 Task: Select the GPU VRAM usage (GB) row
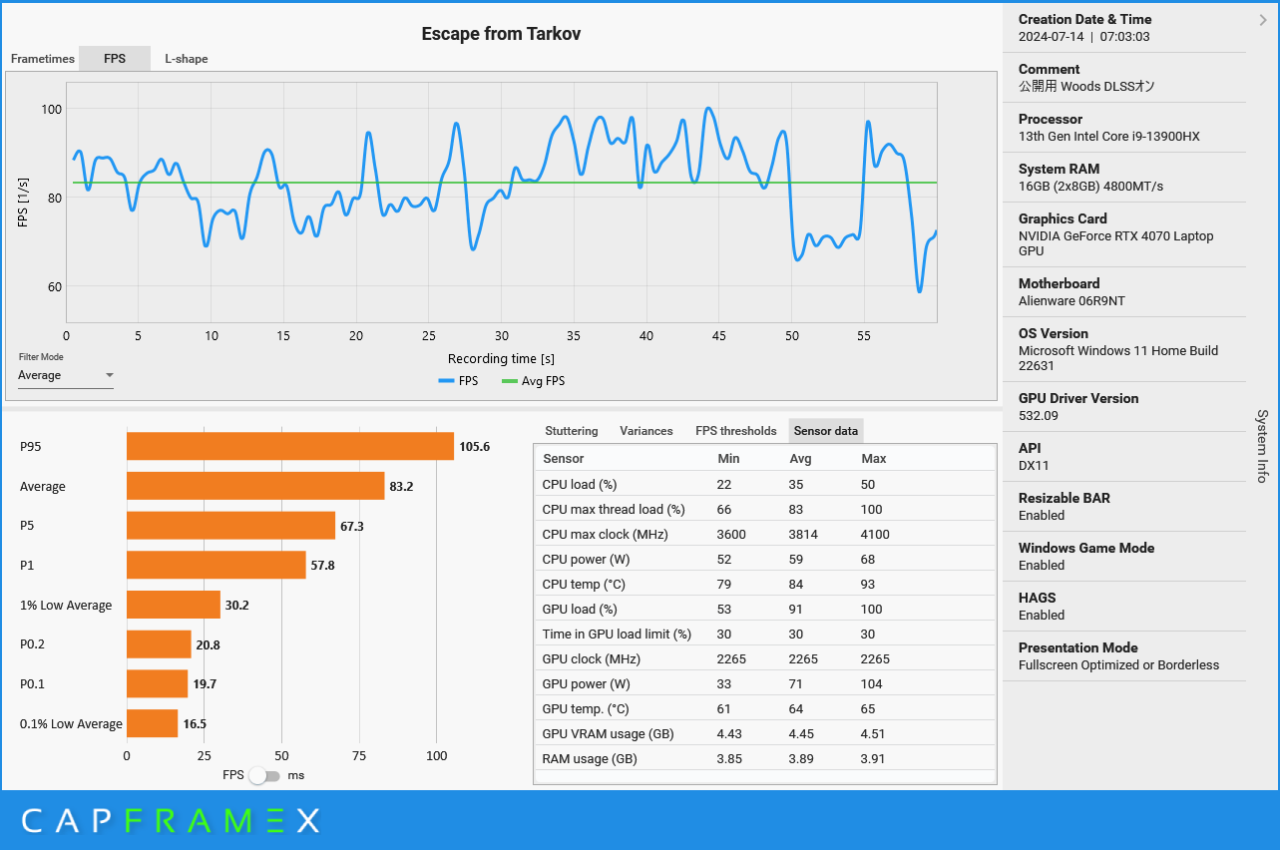click(765, 733)
